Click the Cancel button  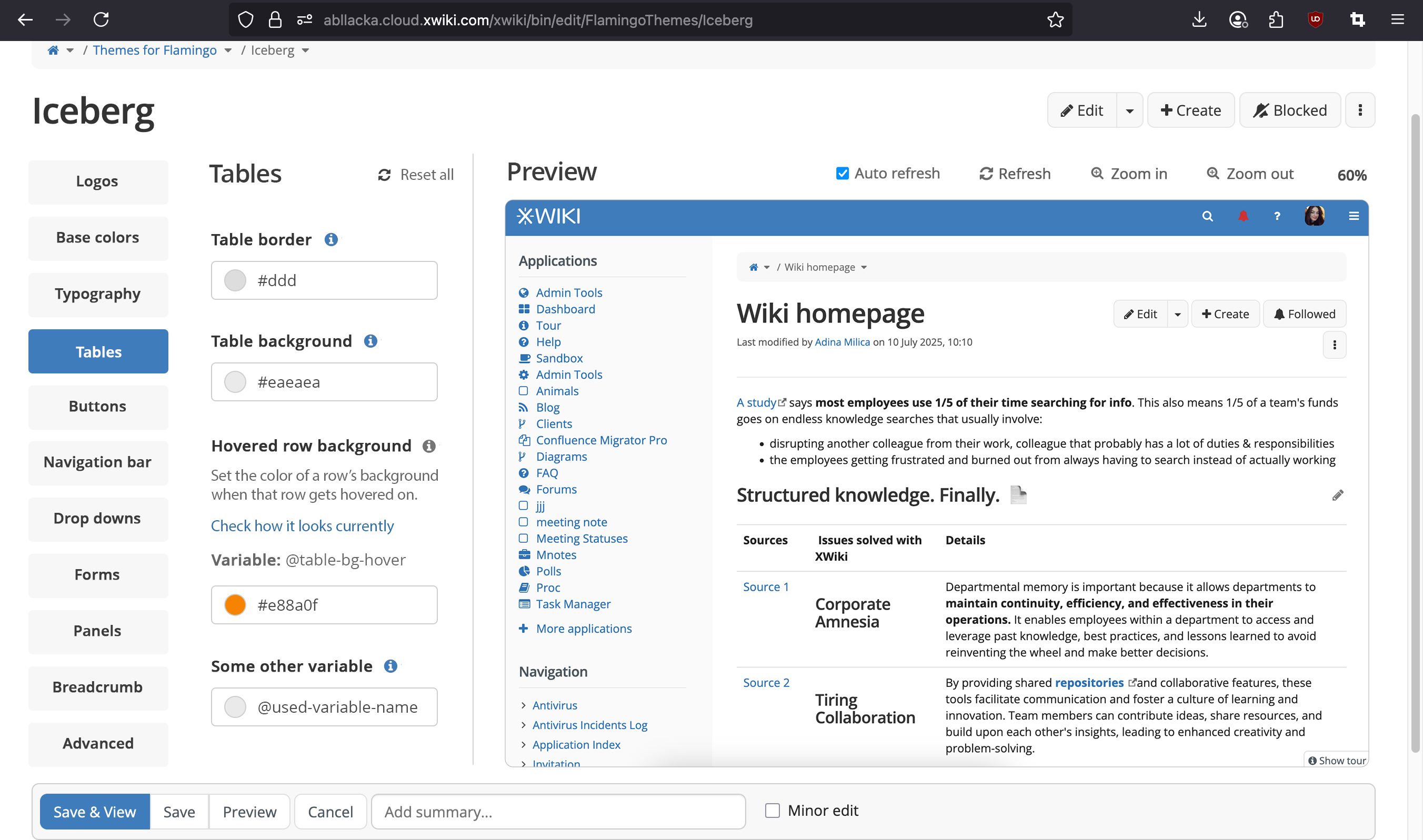pos(330,812)
